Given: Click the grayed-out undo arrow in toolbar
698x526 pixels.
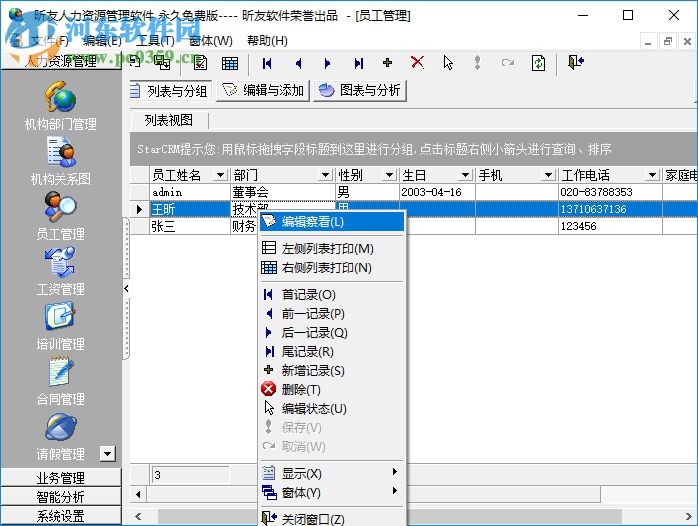Looking at the screenshot, I should pos(507,63).
